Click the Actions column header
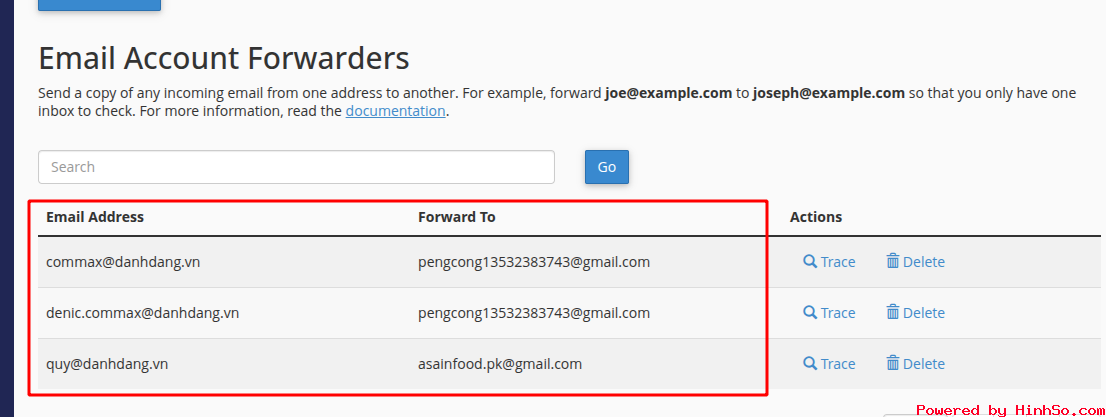Image resolution: width=1106 pixels, height=417 pixels. [816, 217]
